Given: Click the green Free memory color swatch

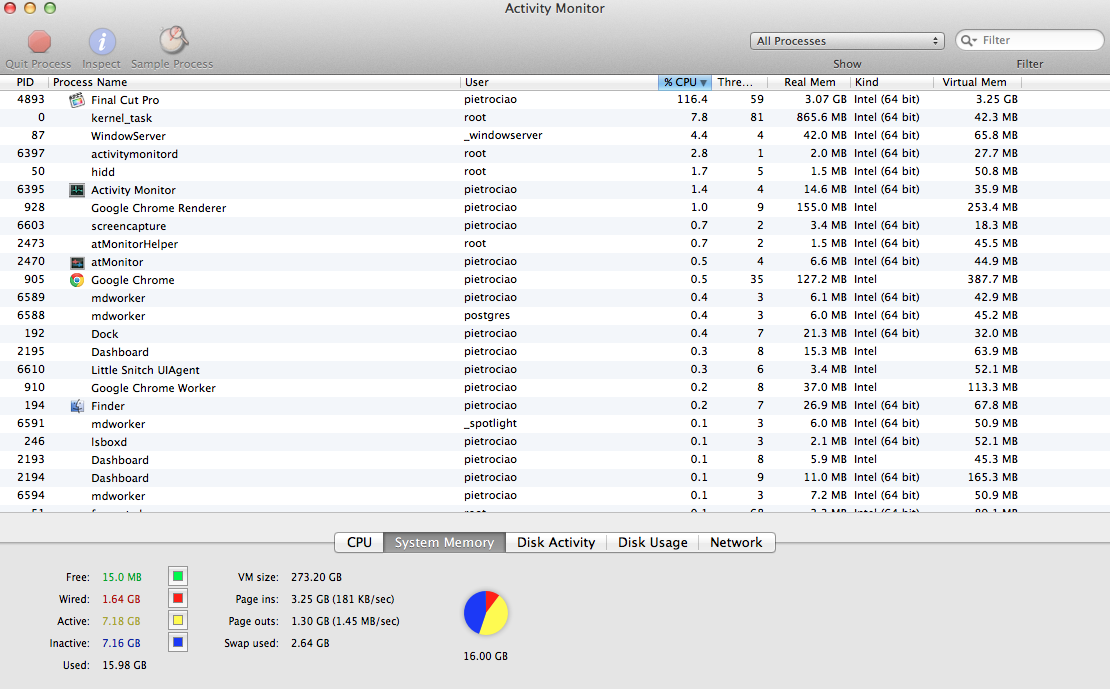Looking at the screenshot, I should click(178, 576).
